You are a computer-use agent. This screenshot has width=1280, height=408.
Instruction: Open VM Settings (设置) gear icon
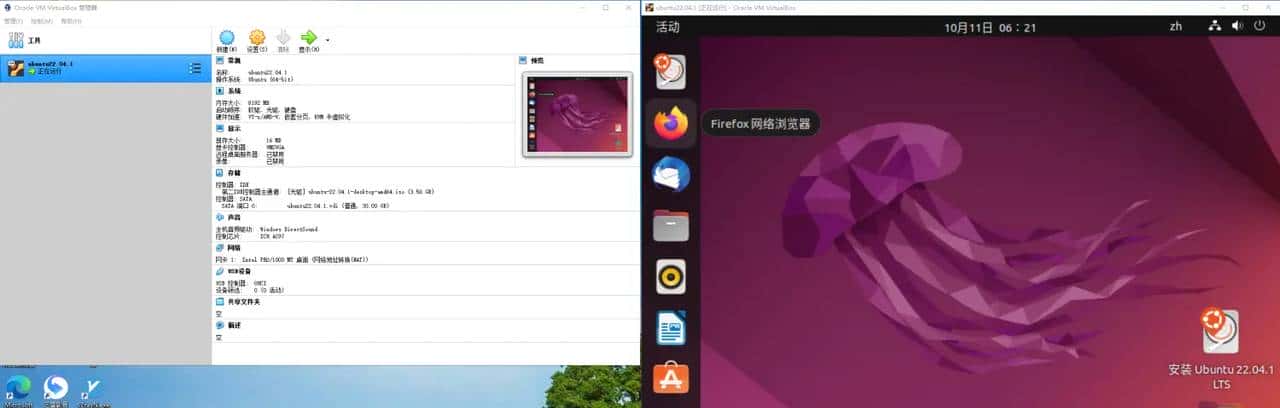[257, 38]
